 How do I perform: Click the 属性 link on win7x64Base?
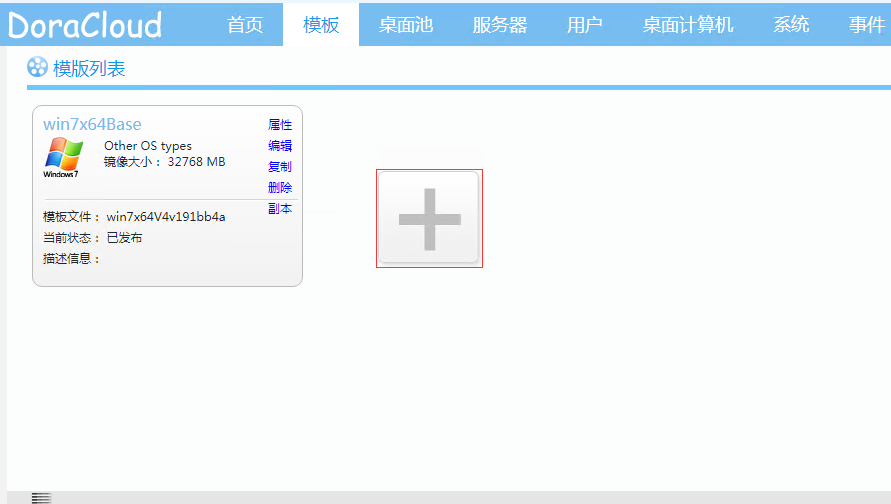click(280, 125)
